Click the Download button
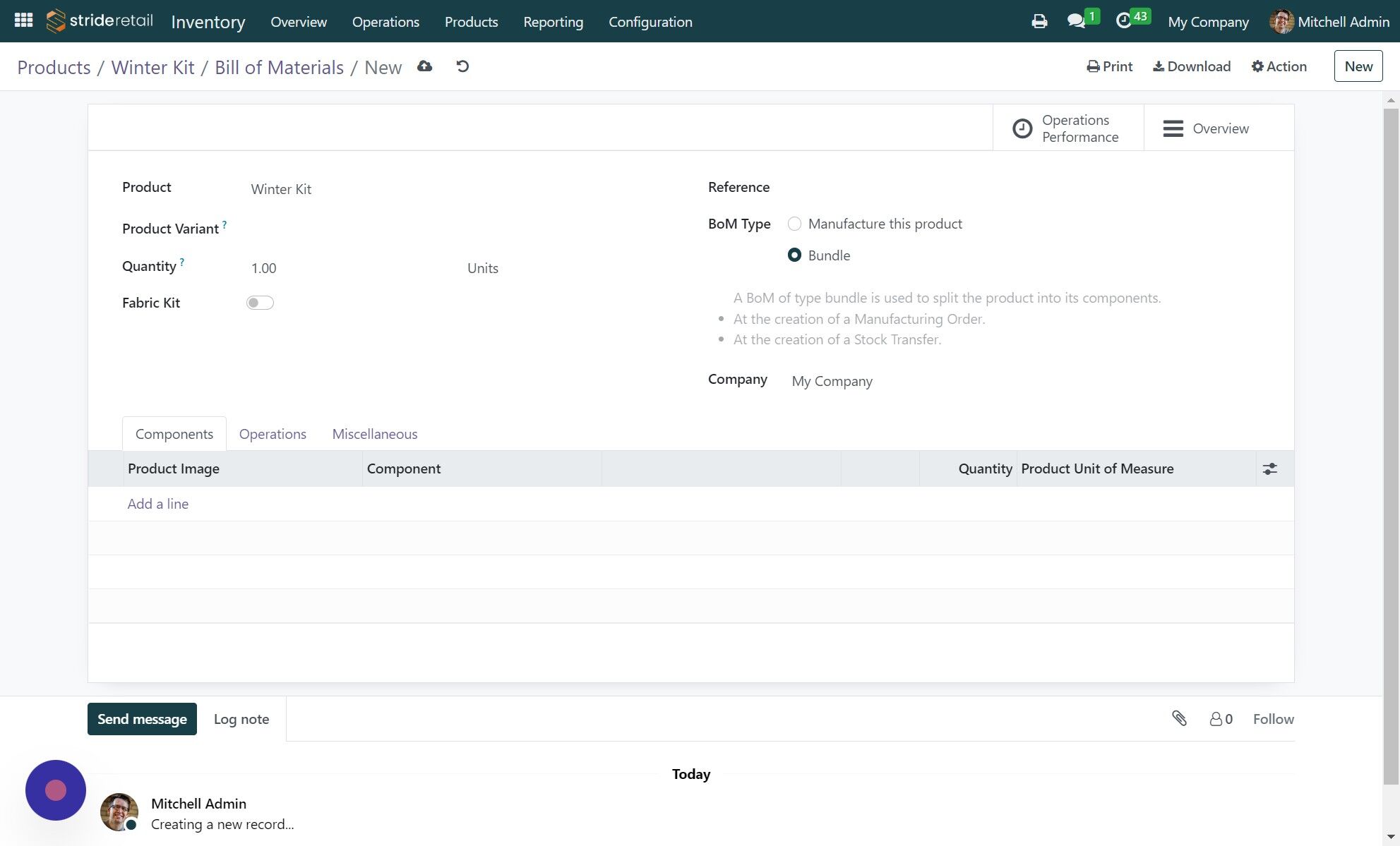Screen dimensions: 1400x846 tap(1192, 66)
